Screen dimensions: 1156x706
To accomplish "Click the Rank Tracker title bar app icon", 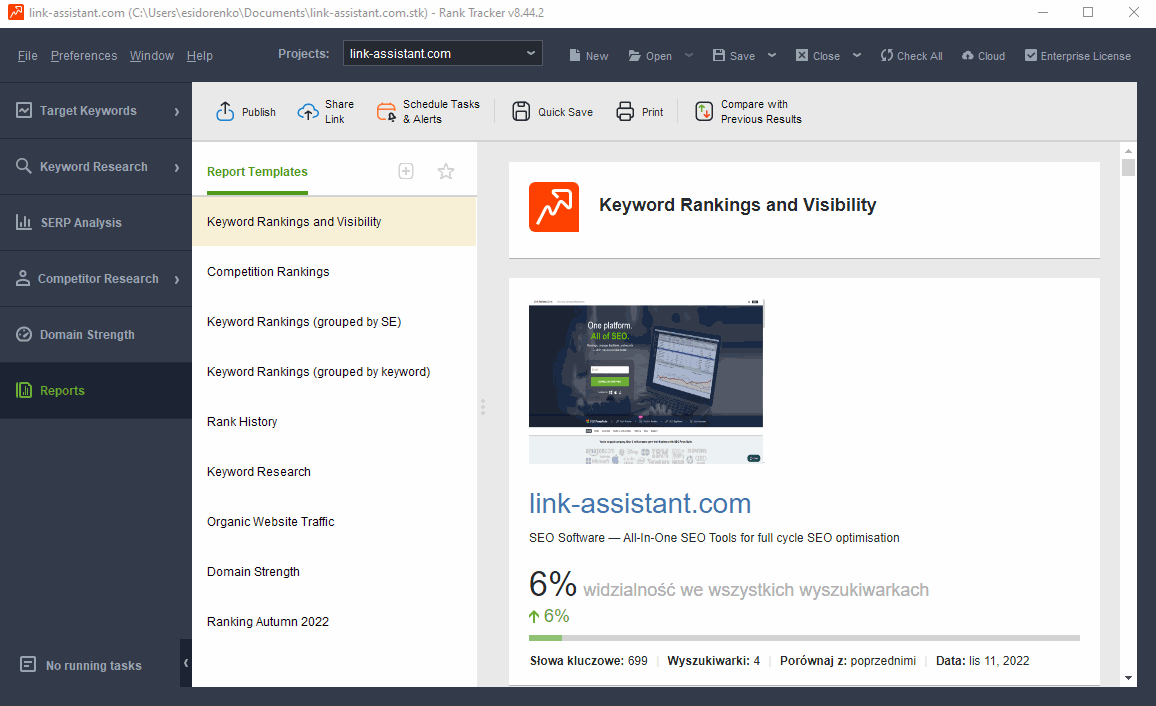I will click(x=15, y=12).
